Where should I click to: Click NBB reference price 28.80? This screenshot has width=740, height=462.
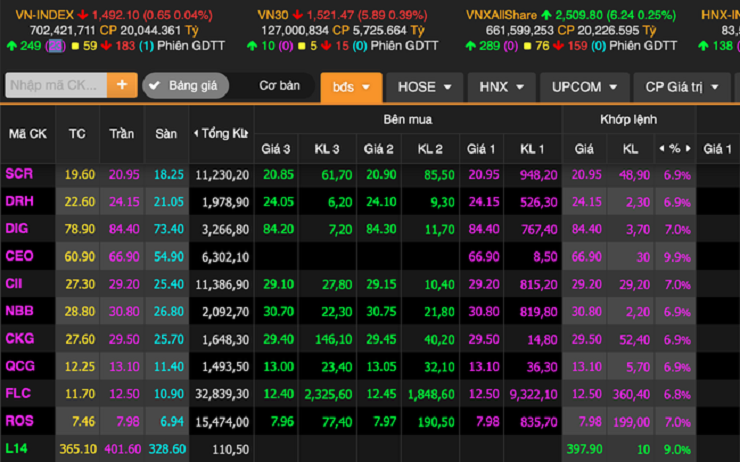pos(80,312)
